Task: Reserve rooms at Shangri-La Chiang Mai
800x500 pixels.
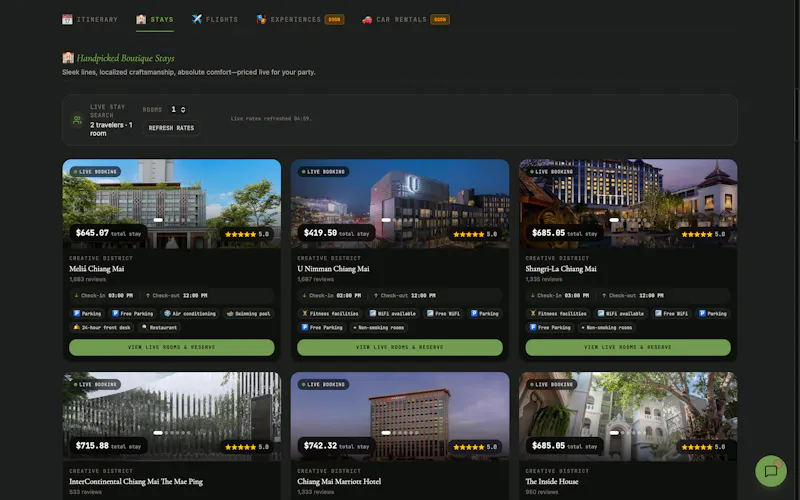Action: [628, 347]
